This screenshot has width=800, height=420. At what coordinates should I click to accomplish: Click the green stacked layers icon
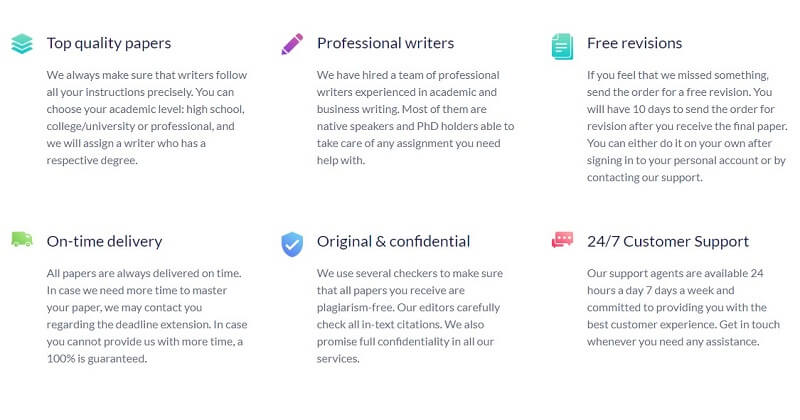tap(22, 44)
